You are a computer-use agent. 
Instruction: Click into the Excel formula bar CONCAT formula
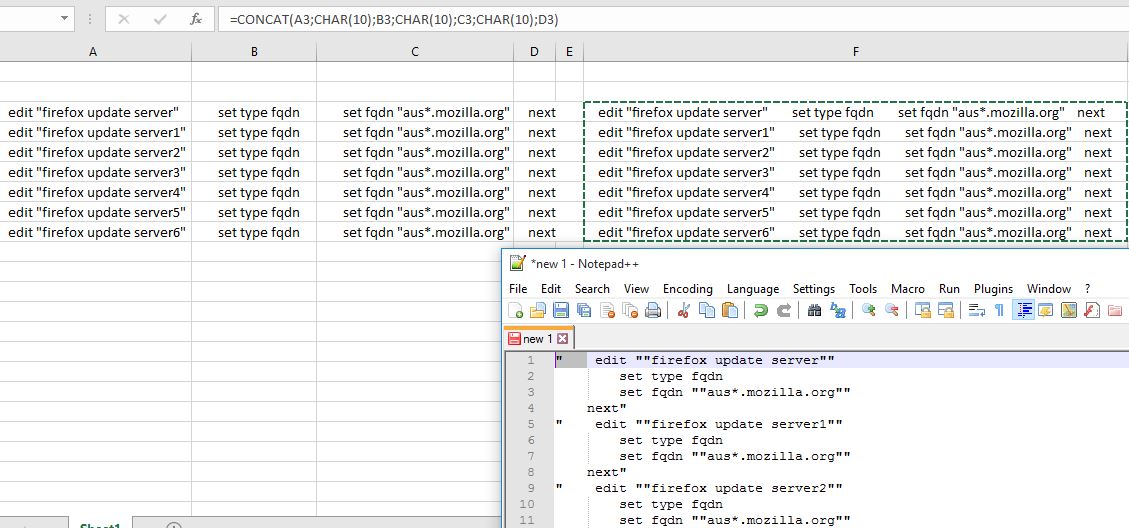[x=394, y=20]
